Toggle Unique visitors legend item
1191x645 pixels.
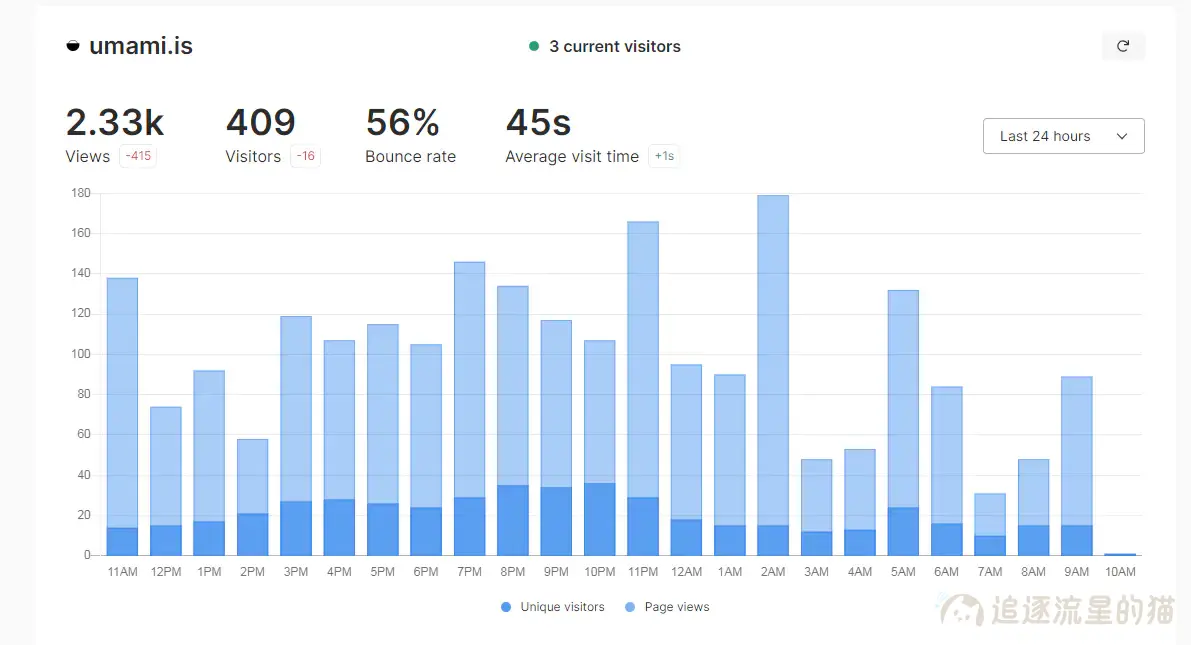tap(553, 607)
